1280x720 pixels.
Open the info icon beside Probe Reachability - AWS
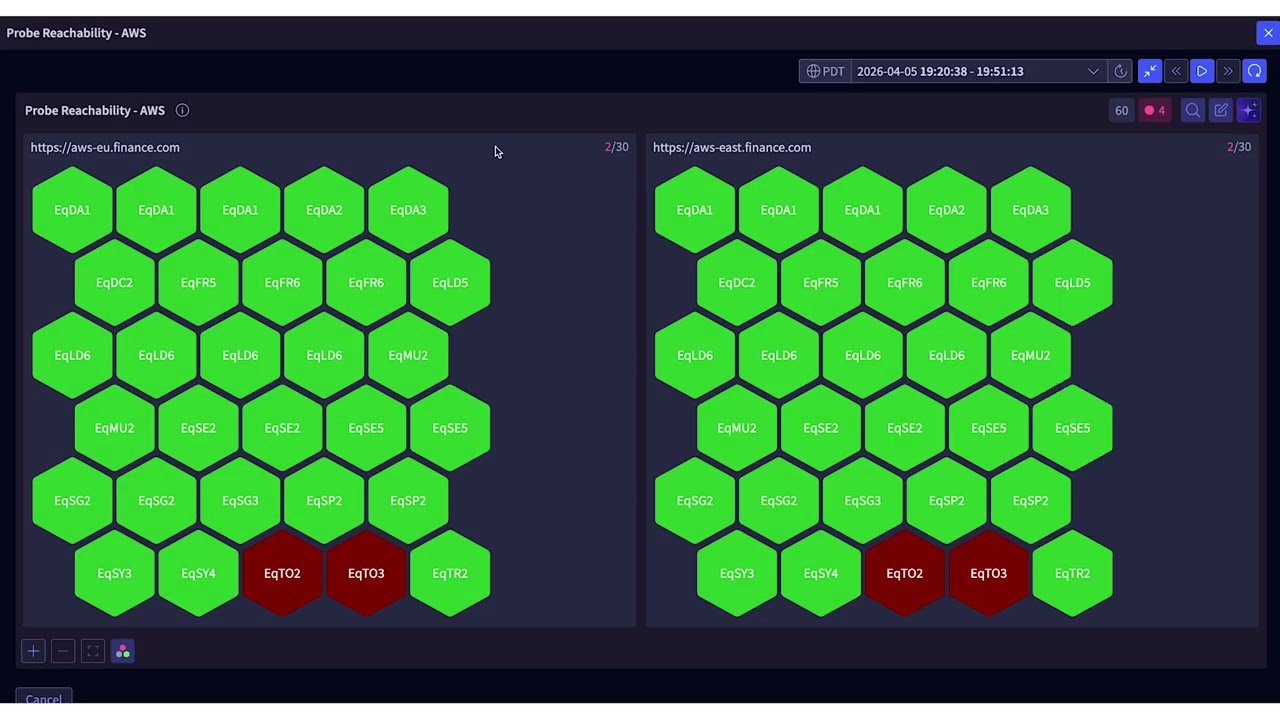182,110
